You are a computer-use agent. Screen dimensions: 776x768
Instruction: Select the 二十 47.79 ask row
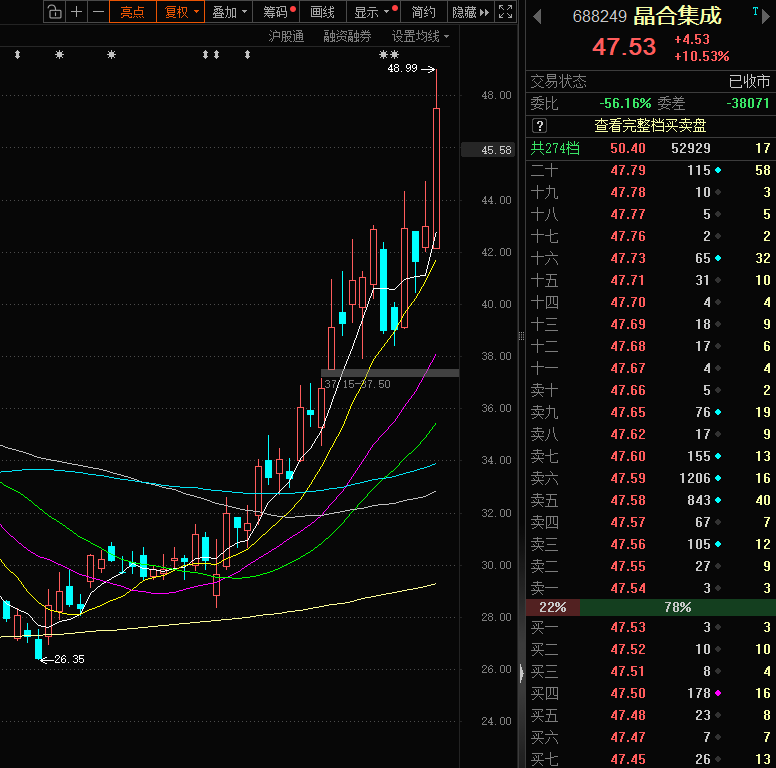tap(650, 170)
